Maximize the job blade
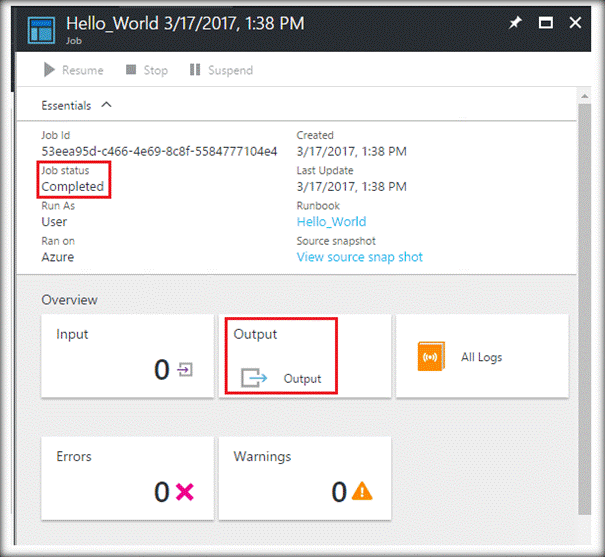Screen dimensions: 605x557 click(546, 23)
